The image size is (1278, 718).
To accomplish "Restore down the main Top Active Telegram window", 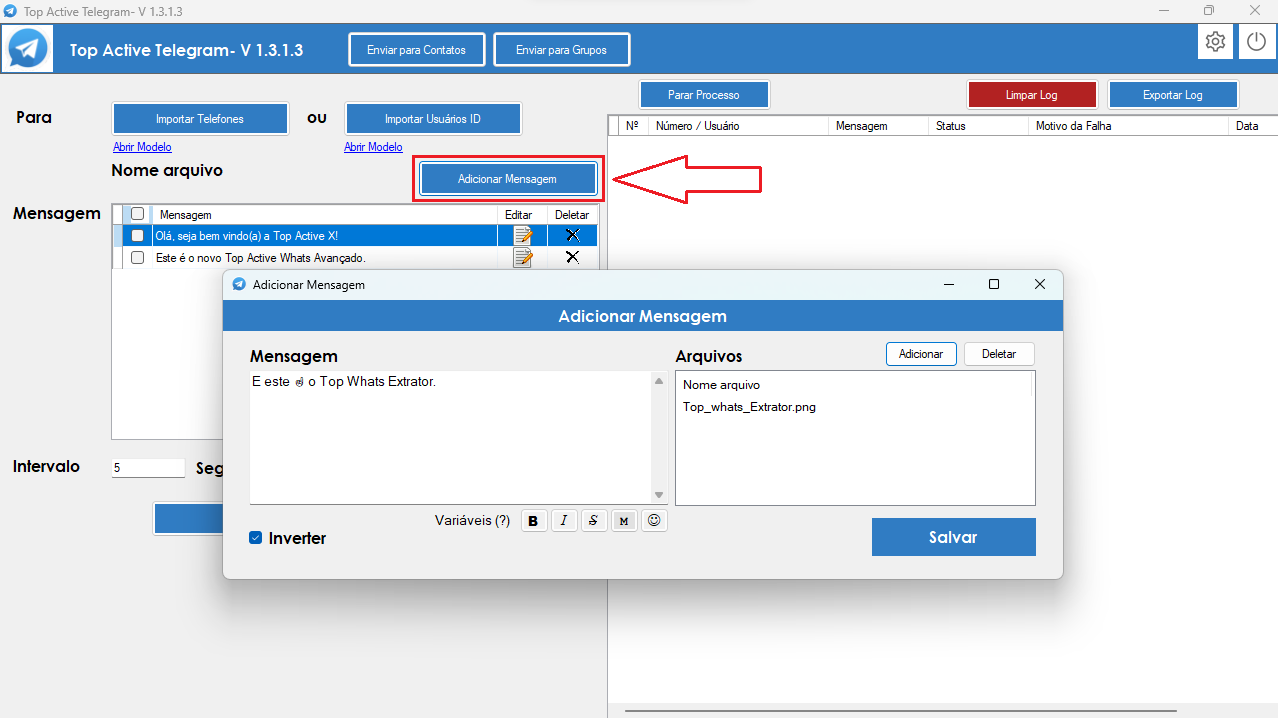I will pos(1209,11).
